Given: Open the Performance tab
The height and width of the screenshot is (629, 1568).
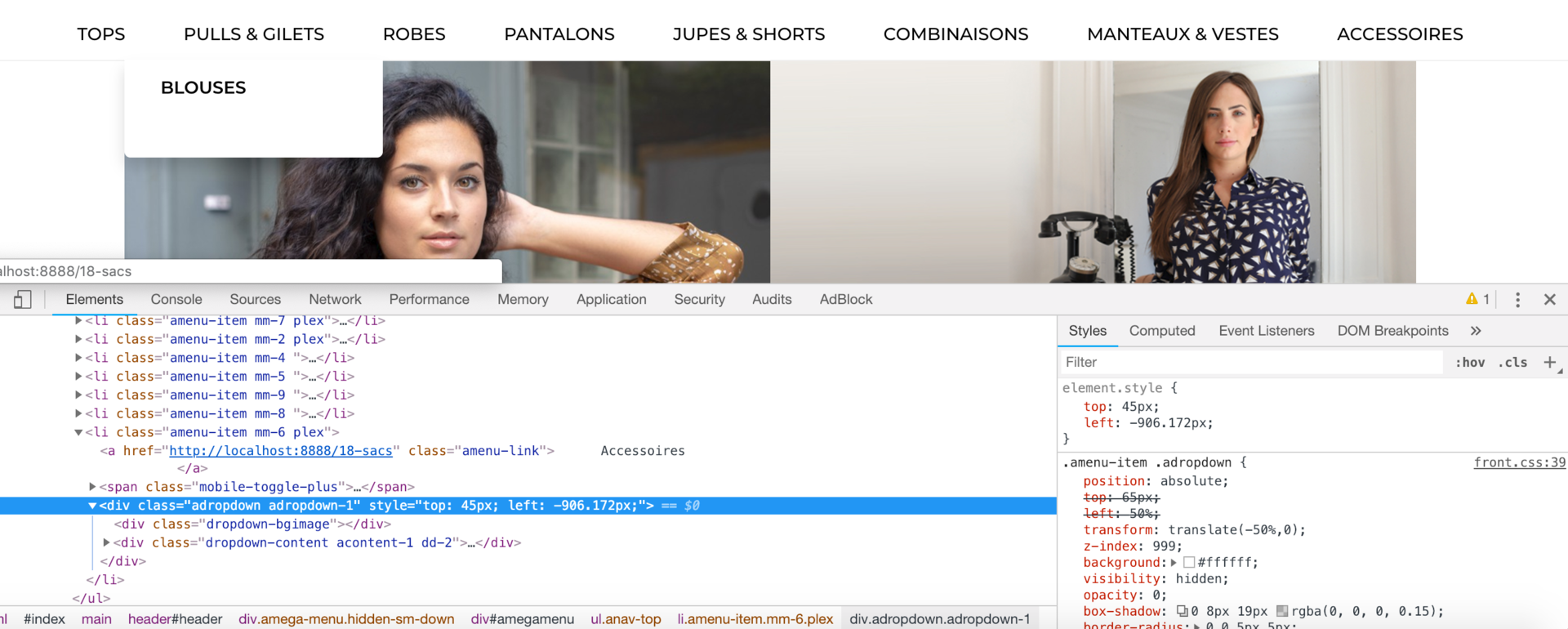Looking at the screenshot, I should 429,300.
